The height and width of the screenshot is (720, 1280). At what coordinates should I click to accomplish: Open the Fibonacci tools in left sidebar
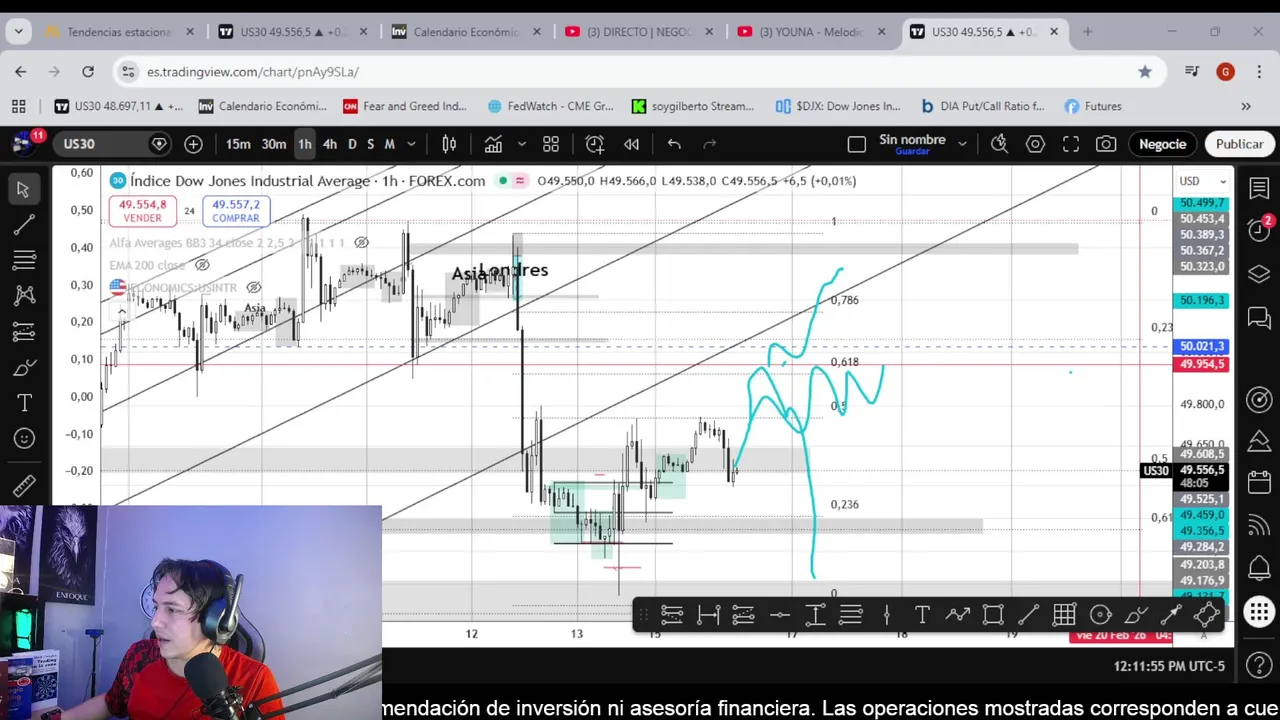coord(23,261)
